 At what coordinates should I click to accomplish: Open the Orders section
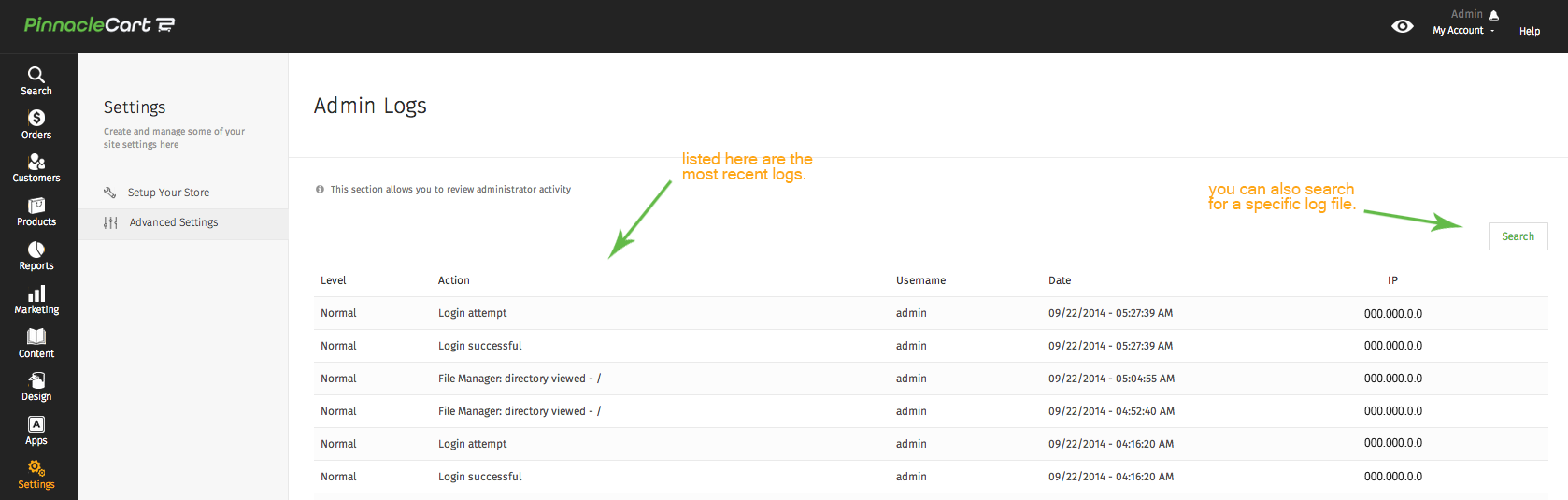click(36, 124)
